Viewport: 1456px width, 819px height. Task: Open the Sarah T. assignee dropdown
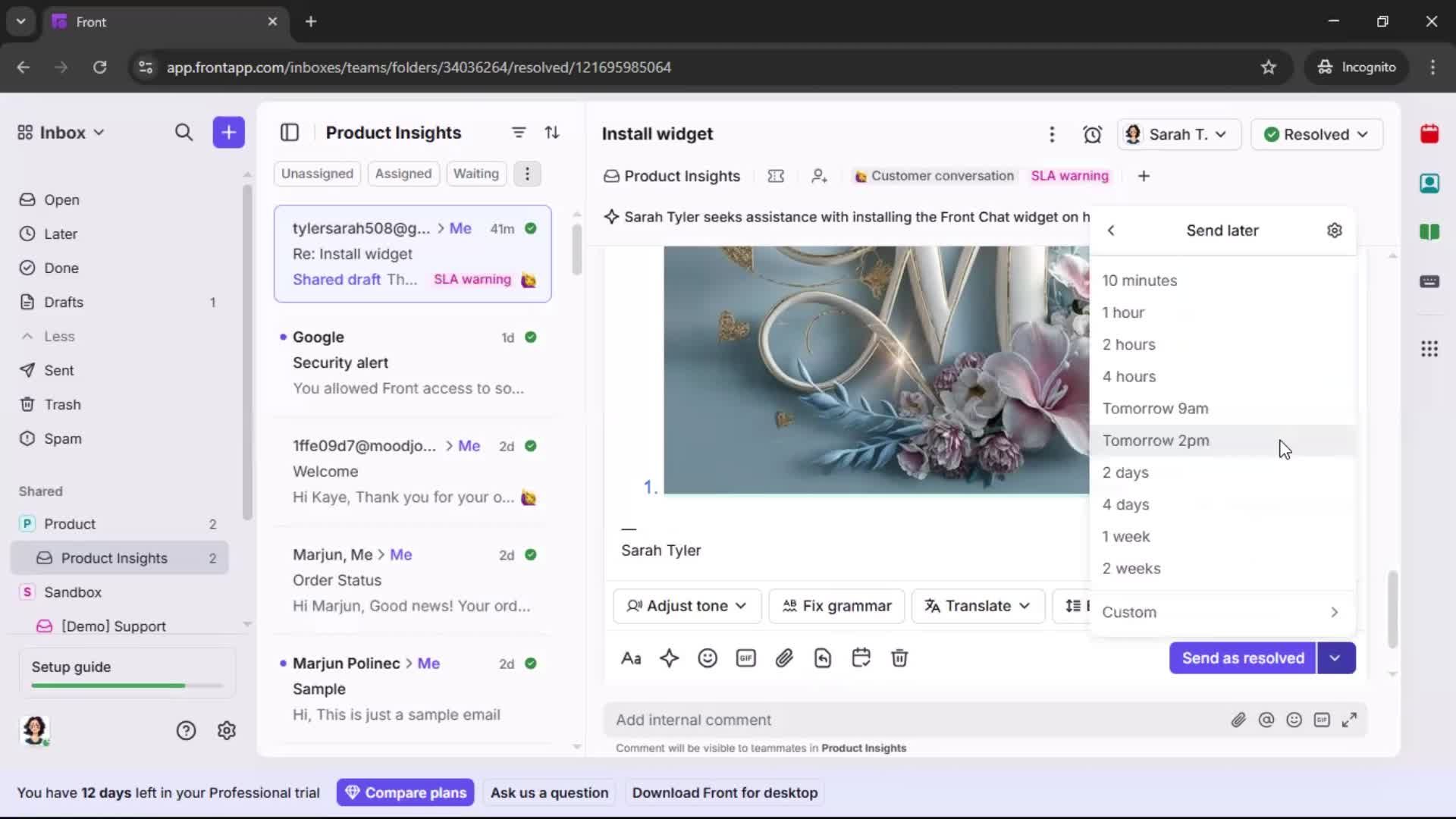[x=1178, y=134]
